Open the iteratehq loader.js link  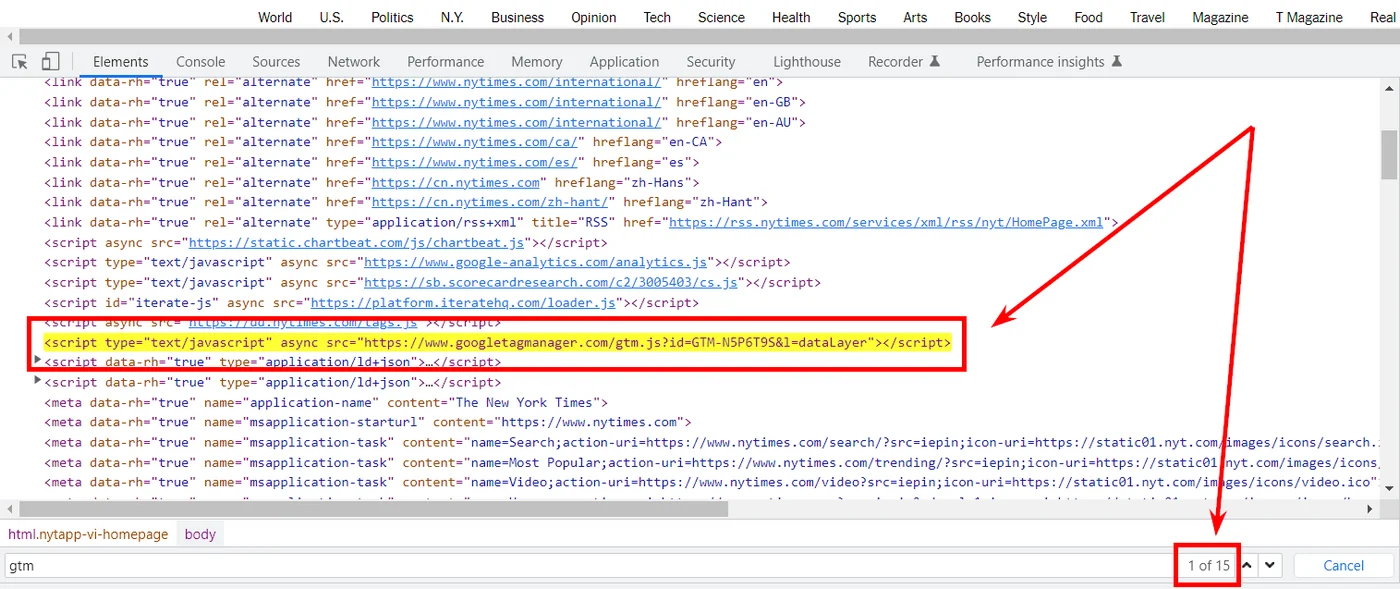[463, 302]
